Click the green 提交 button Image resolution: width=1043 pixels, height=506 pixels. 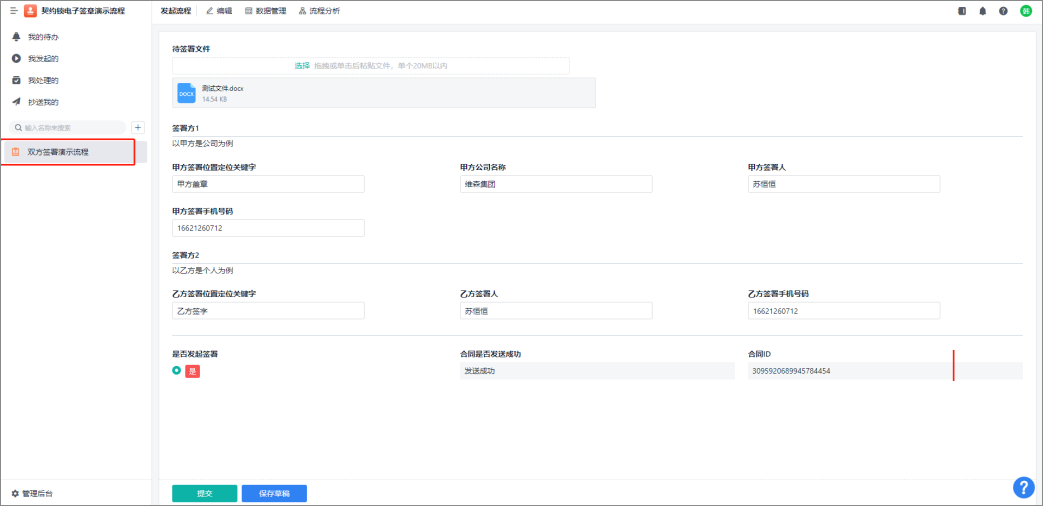pyautogui.click(x=204, y=493)
